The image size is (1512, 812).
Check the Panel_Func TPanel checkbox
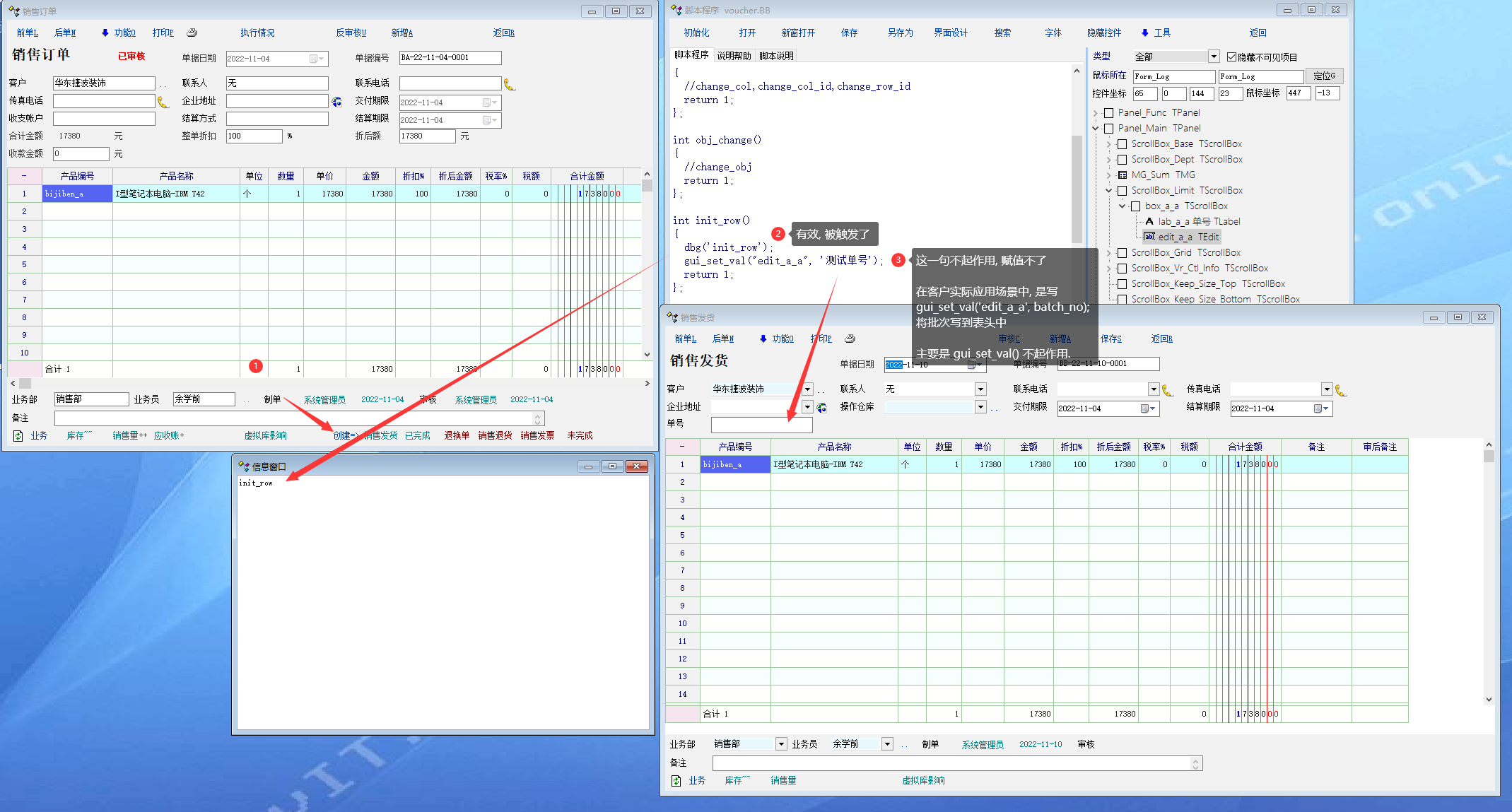coord(1109,113)
